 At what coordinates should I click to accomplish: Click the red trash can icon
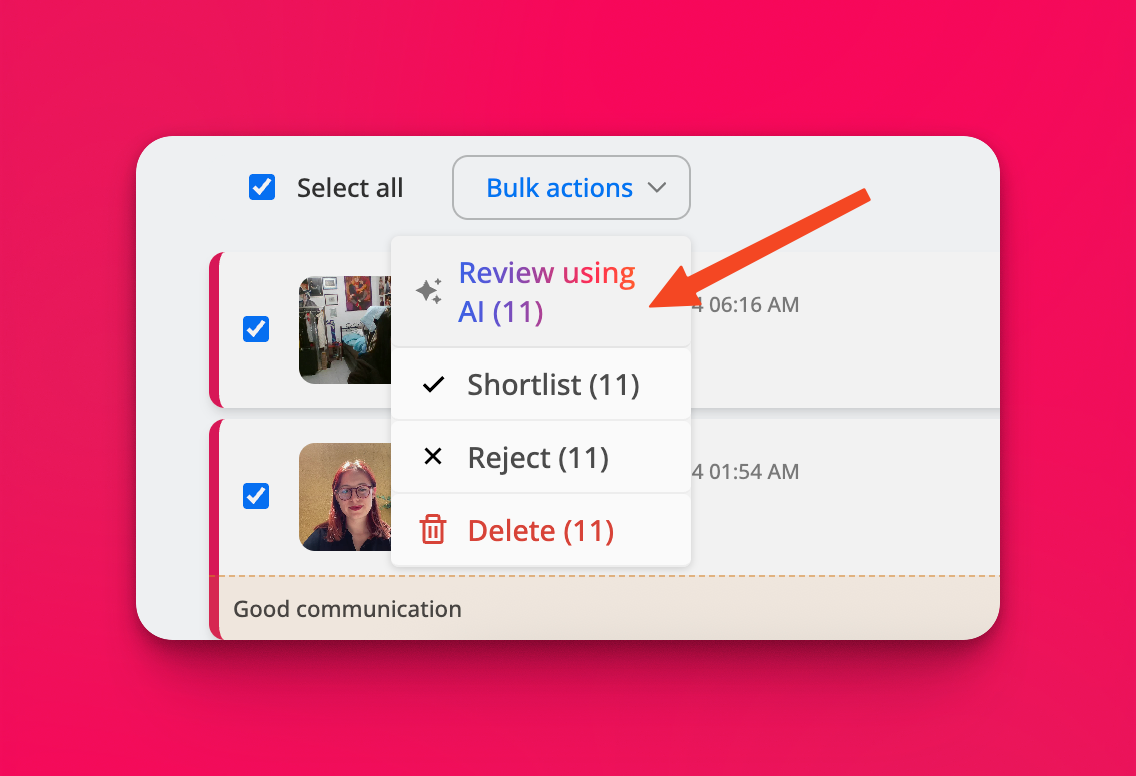point(433,530)
